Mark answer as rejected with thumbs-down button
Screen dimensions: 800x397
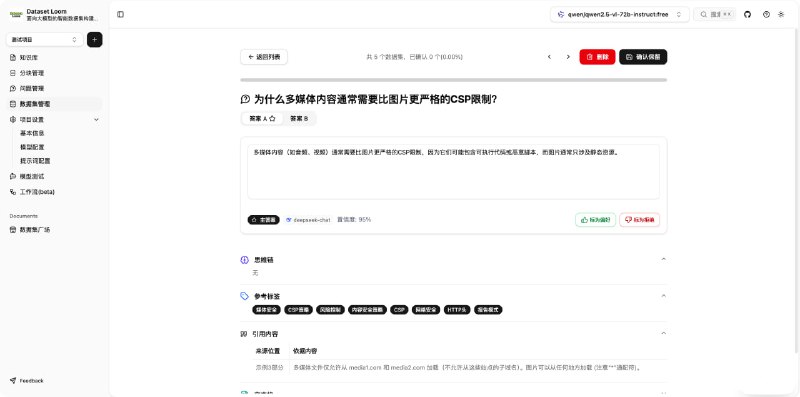click(x=640, y=220)
